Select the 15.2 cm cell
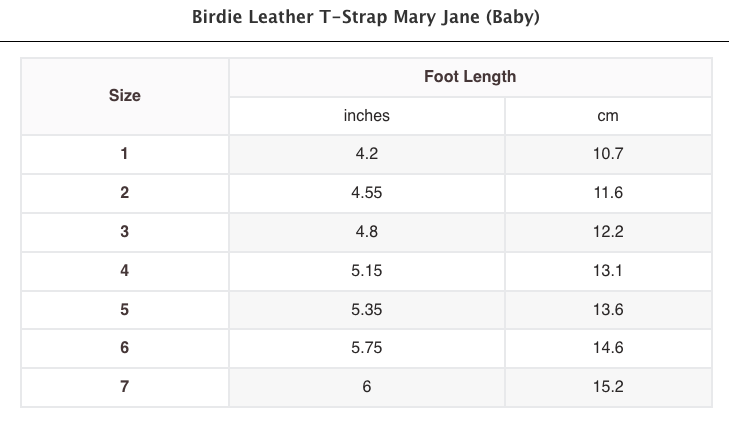The image size is (729, 429). 607,386
